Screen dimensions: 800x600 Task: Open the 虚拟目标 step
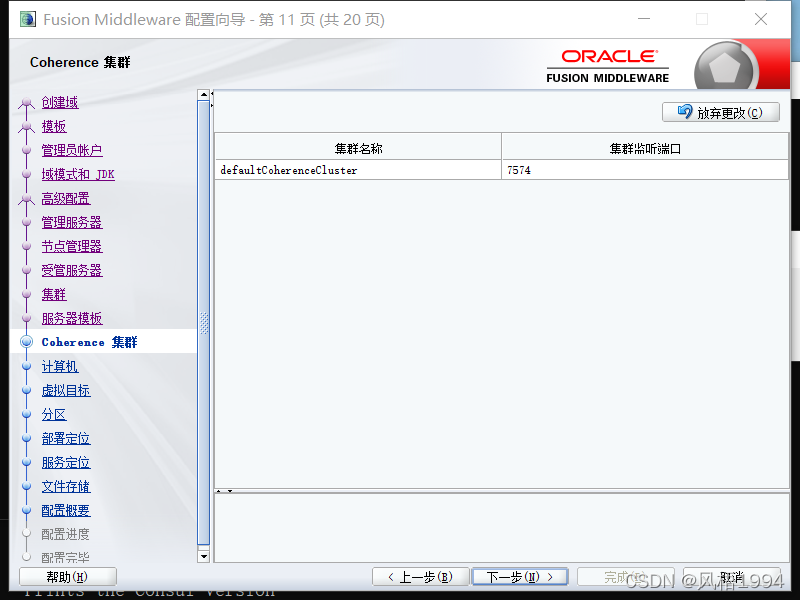tap(66, 390)
